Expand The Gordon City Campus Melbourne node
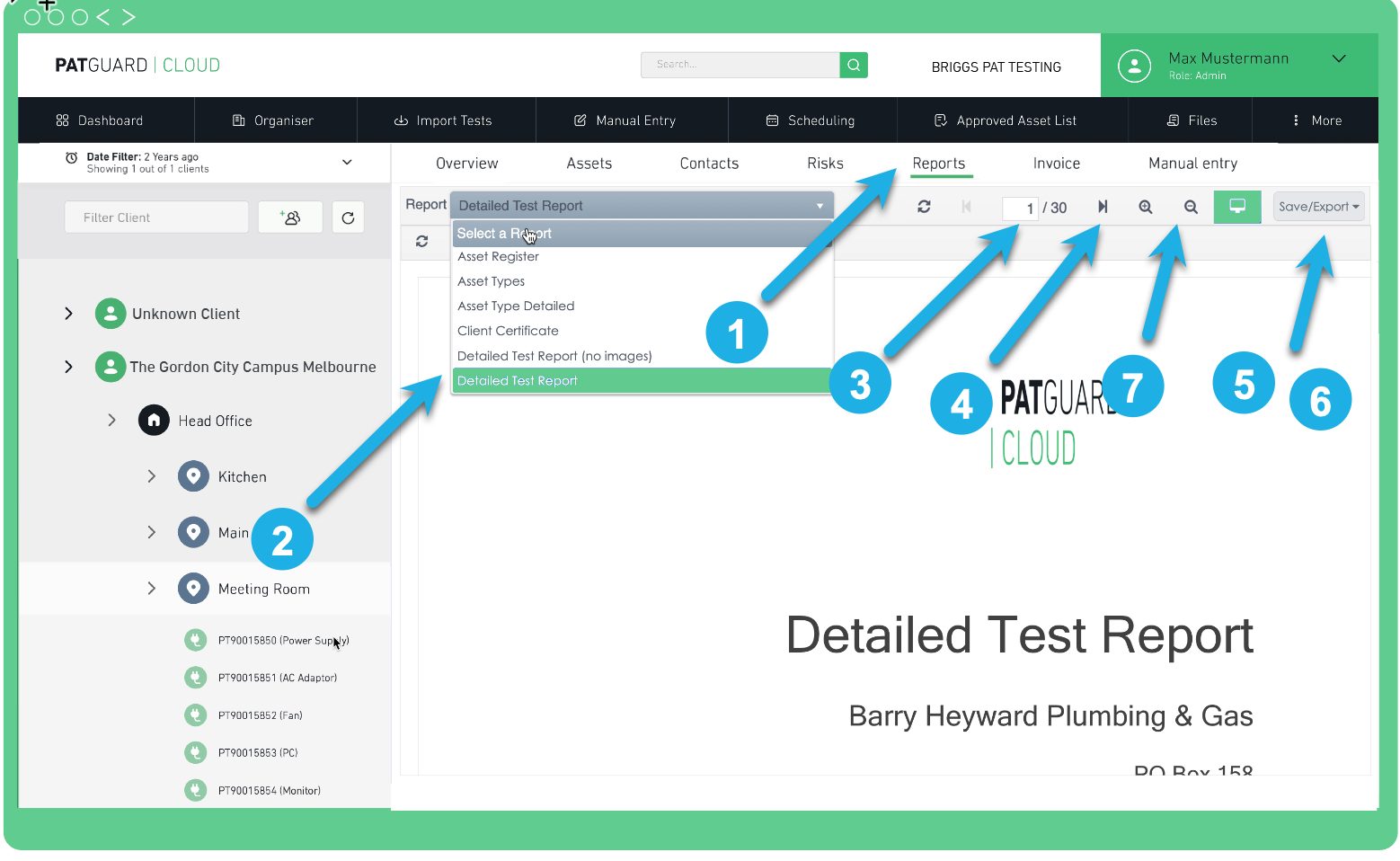This screenshot has height=861, width=1400. (x=68, y=367)
